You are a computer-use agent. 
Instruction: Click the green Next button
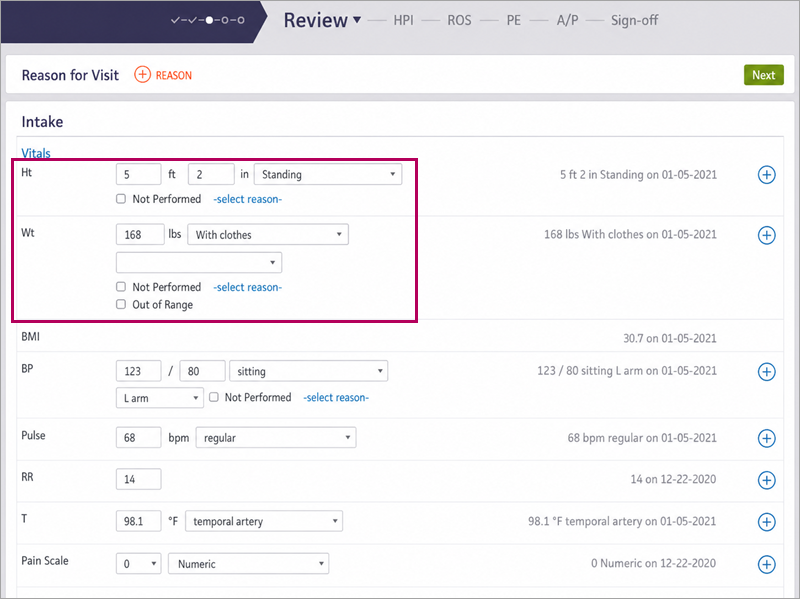(x=763, y=75)
